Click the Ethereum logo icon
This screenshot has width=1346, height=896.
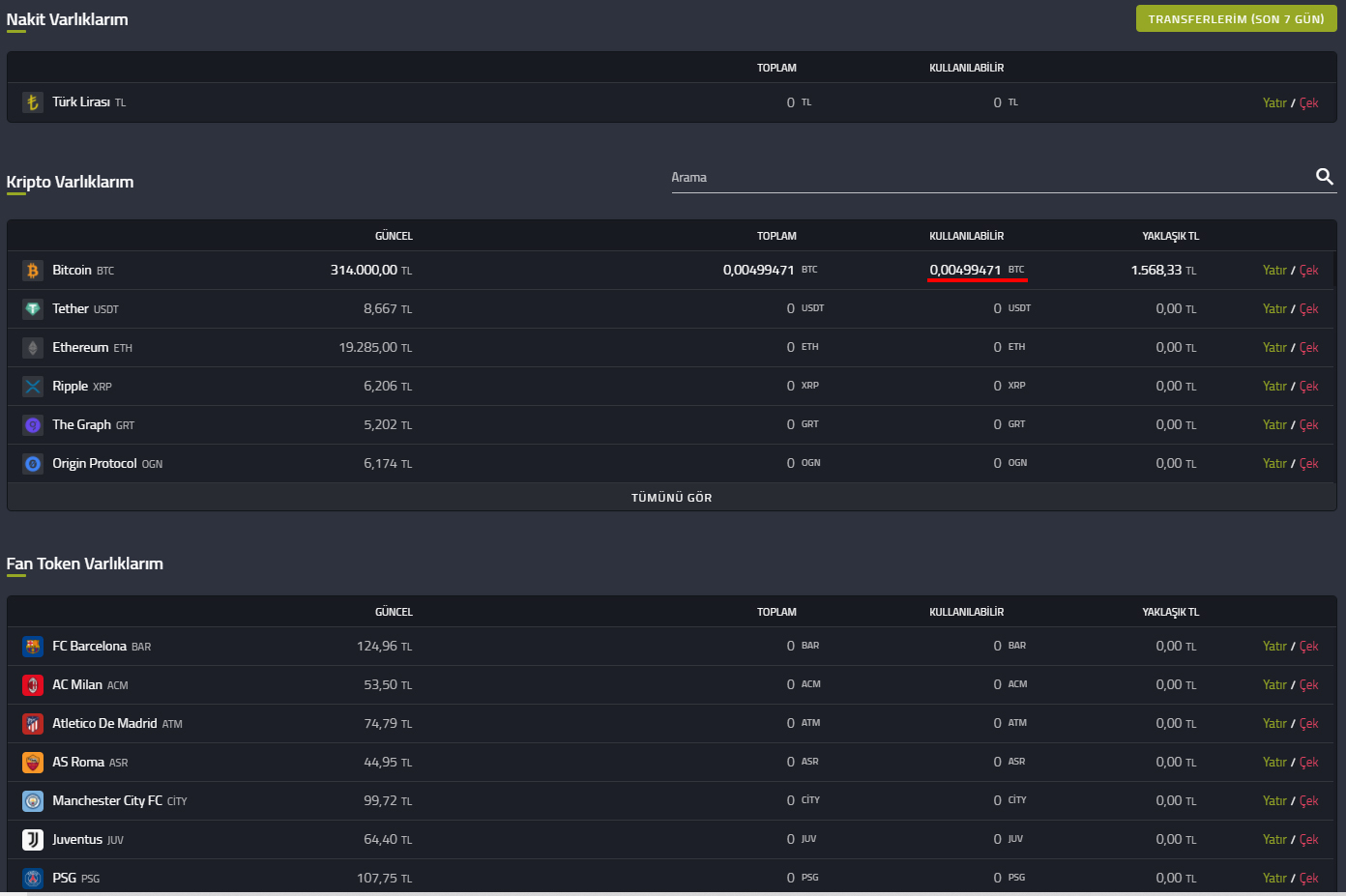[x=33, y=348]
